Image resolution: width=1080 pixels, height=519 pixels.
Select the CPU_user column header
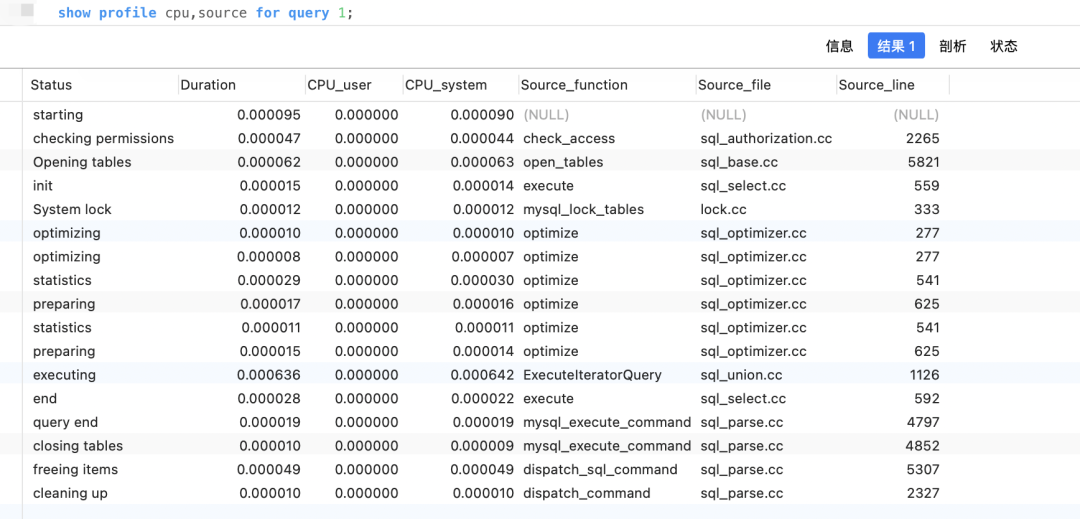pyautogui.click(x=339, y=85)
